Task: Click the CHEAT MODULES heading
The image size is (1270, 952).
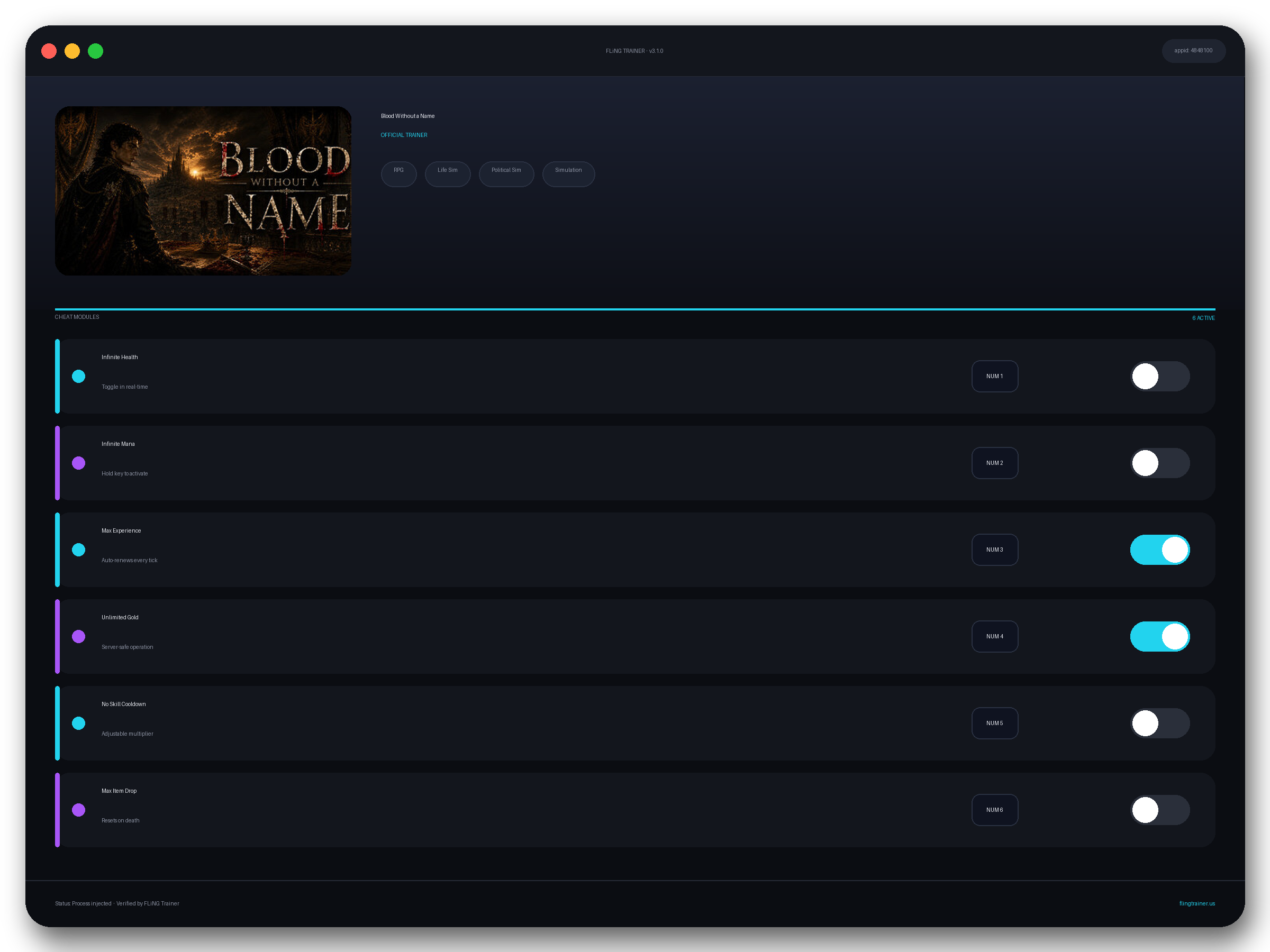Action: click(77, 317)
